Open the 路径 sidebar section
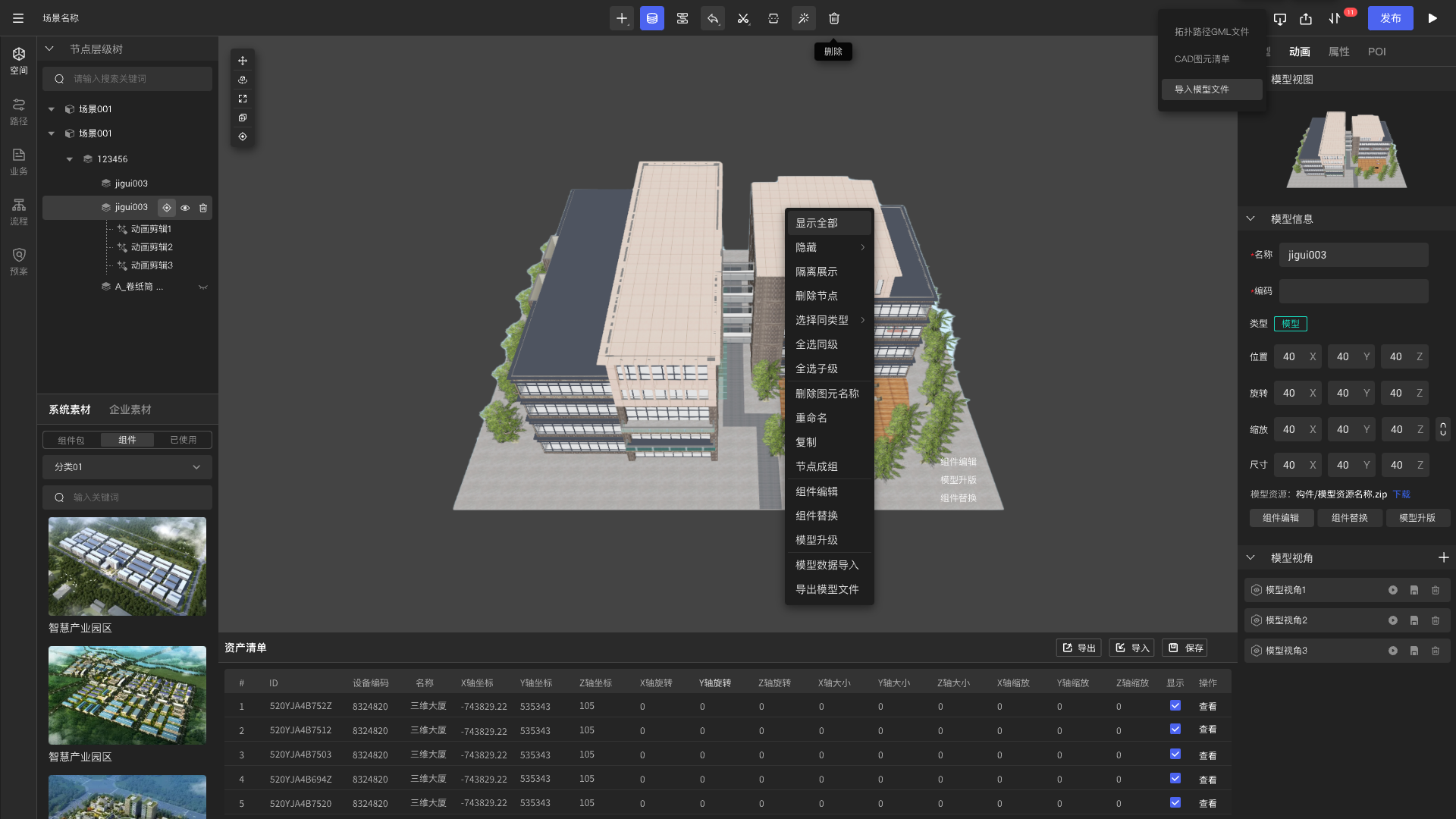The height and width of the screenshot is (819, 1456). point(18,111)
